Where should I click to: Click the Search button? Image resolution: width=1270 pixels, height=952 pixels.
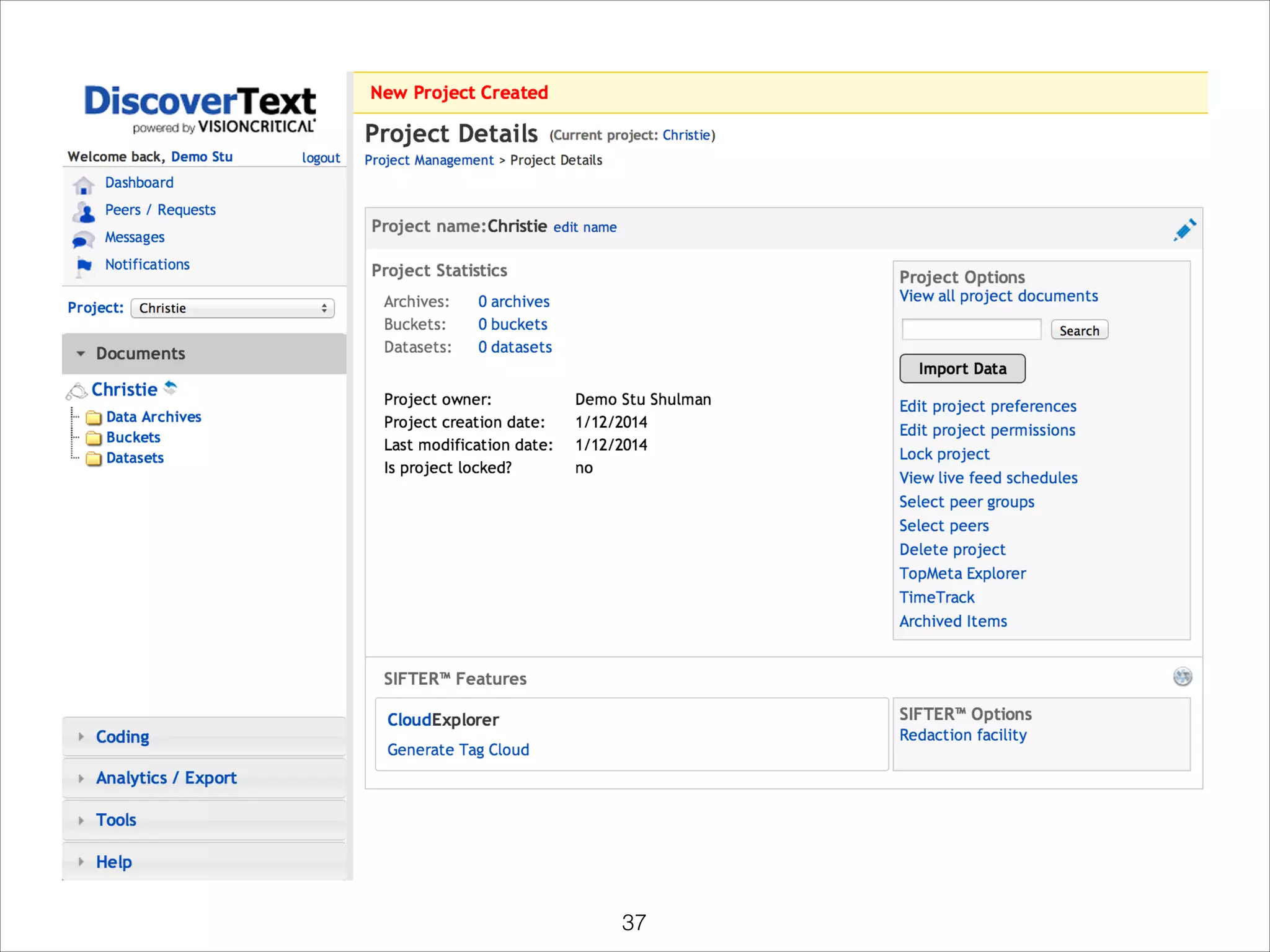click(x=1079, y=330)
